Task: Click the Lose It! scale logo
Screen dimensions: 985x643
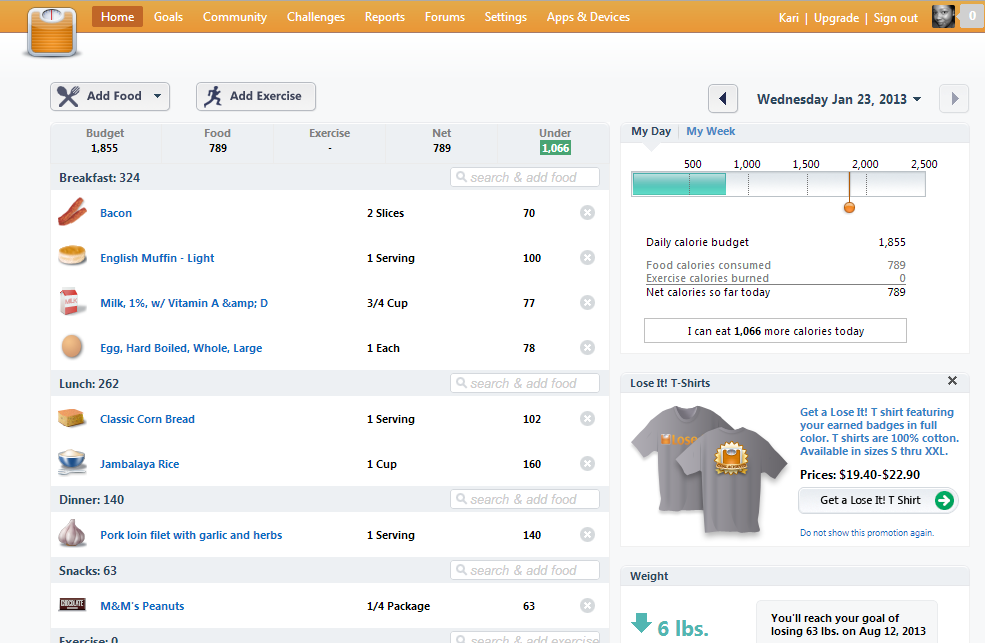Action: [52, 33]
